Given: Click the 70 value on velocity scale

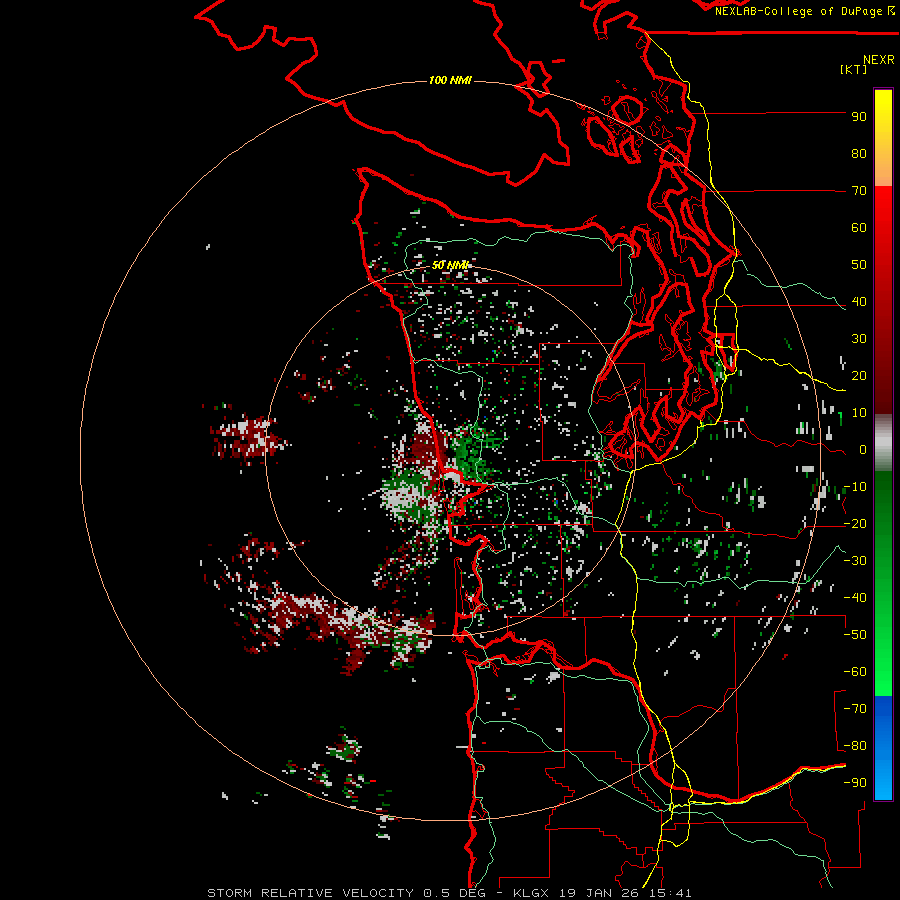Looking at the screenshot, I should (x=859, y=191).
